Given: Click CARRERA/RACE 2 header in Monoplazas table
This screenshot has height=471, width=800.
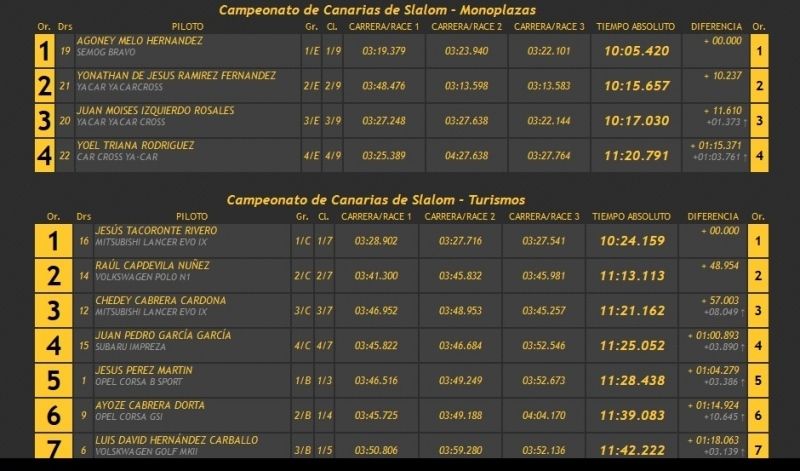Looking at the screenshot, I should pyautogui.click(x=466, y=27).
